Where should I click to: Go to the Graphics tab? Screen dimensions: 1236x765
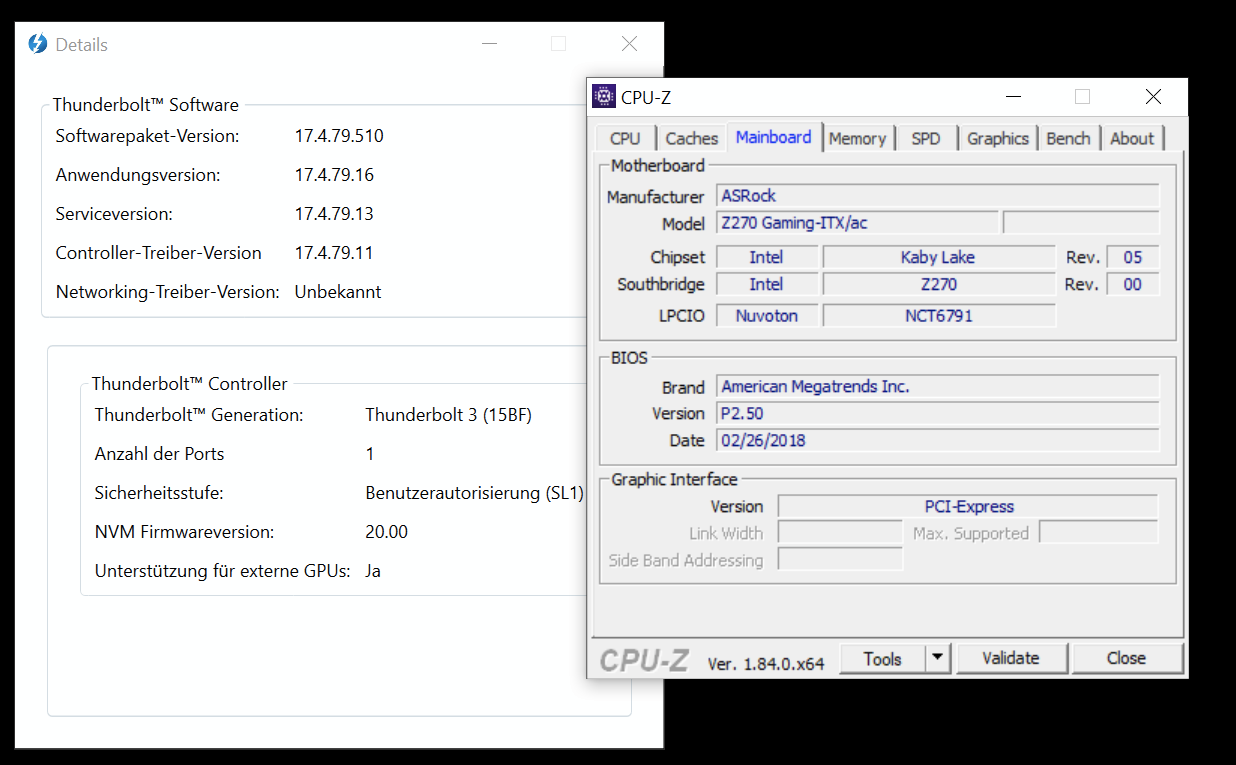pos(998,138)
